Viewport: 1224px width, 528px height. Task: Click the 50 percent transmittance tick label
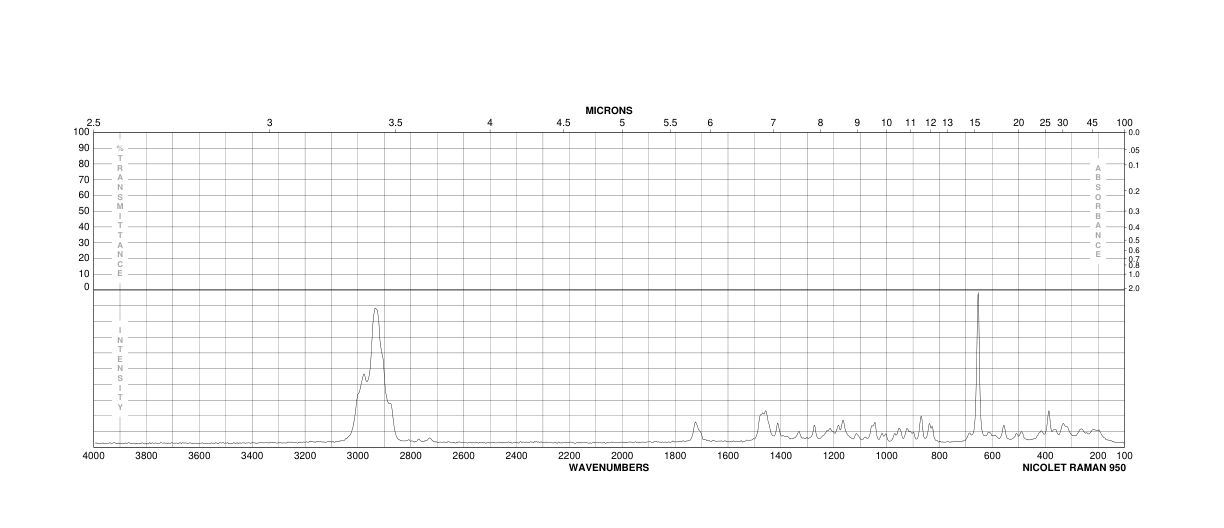pyautogui.click(x=83, y=210)
